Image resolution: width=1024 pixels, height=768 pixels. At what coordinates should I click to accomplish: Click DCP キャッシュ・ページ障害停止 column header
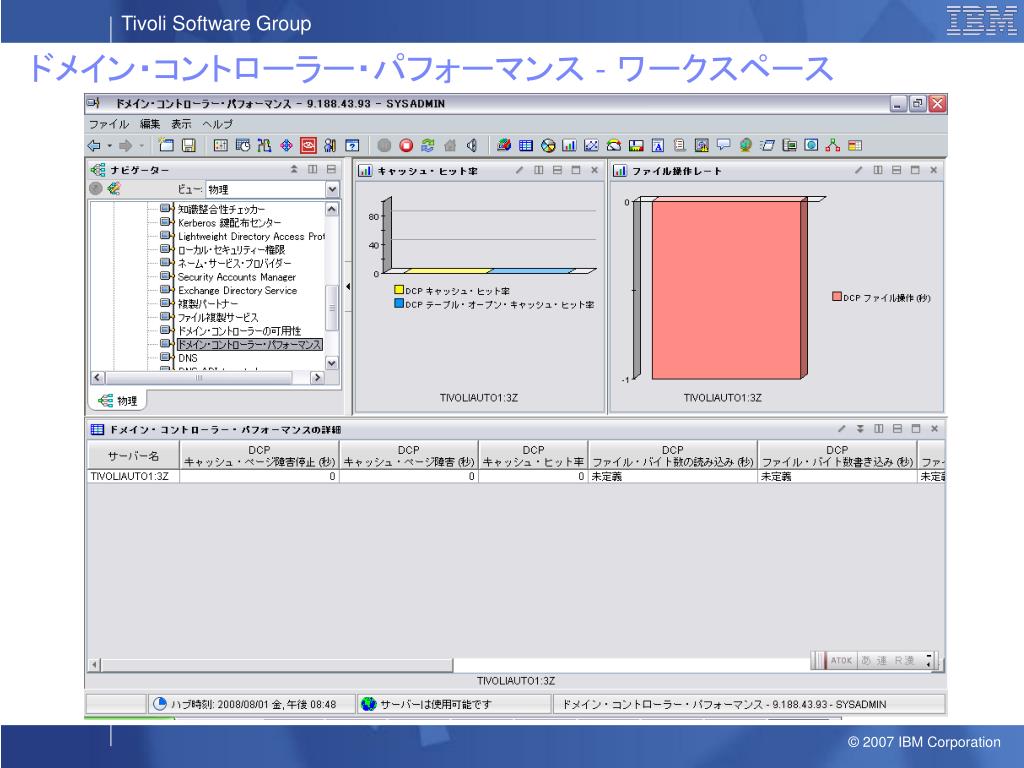259,455
